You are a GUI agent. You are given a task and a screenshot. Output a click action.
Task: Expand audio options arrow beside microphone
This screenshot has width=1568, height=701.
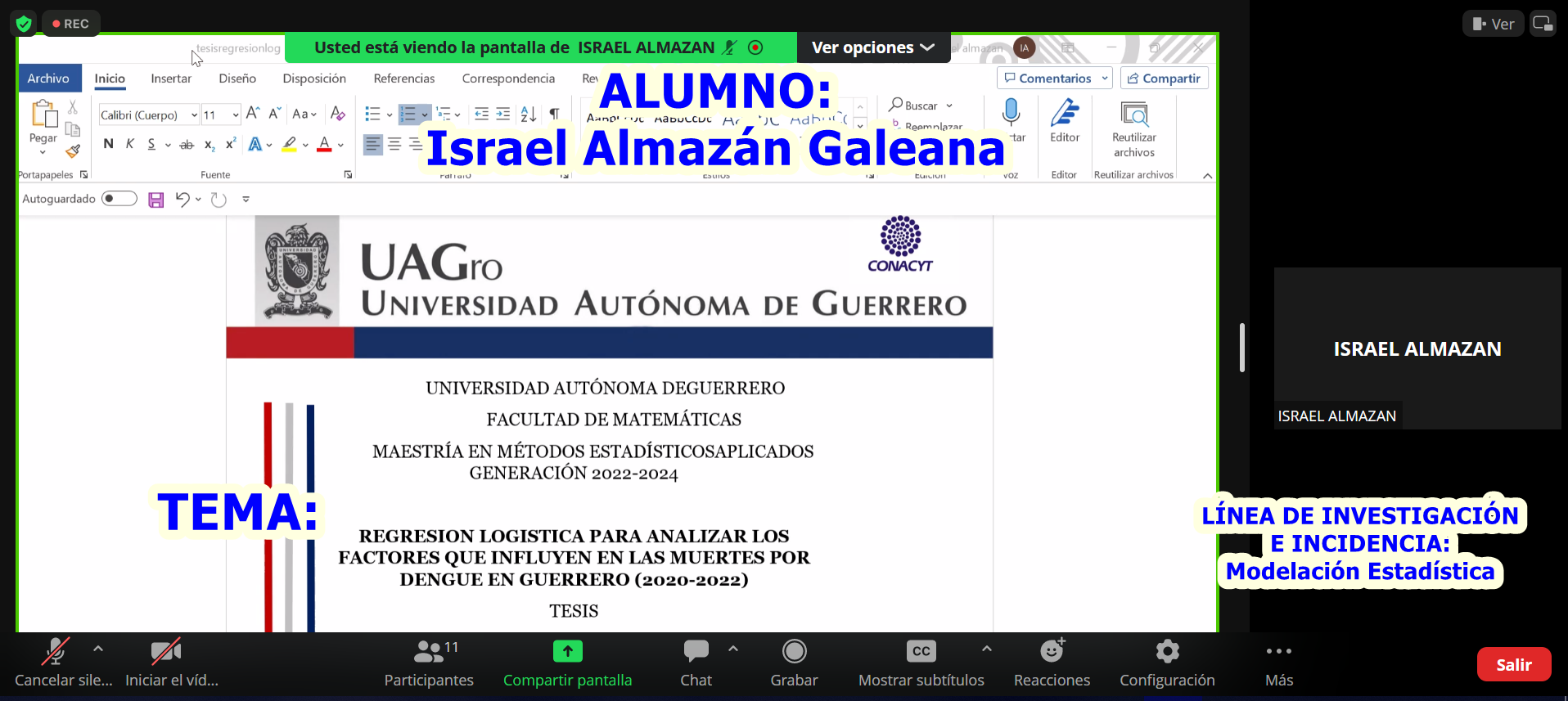[98, 649]
